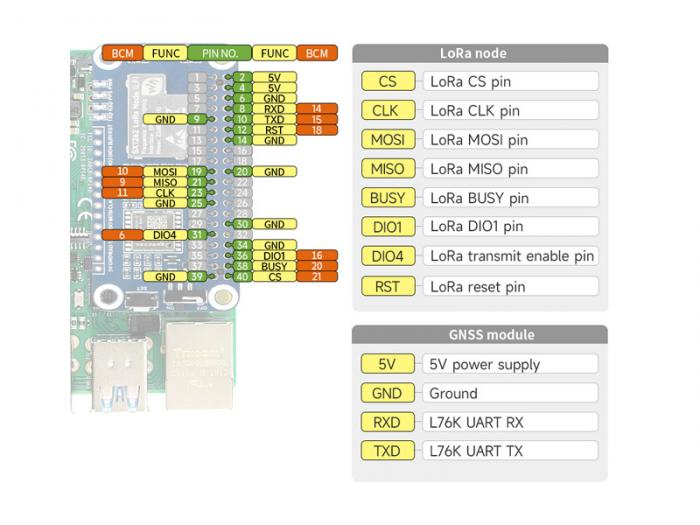Click orange BCM 15 next to TXD
Image resolution: width=700 pixels, height=525 pixels.
point(317,119)
